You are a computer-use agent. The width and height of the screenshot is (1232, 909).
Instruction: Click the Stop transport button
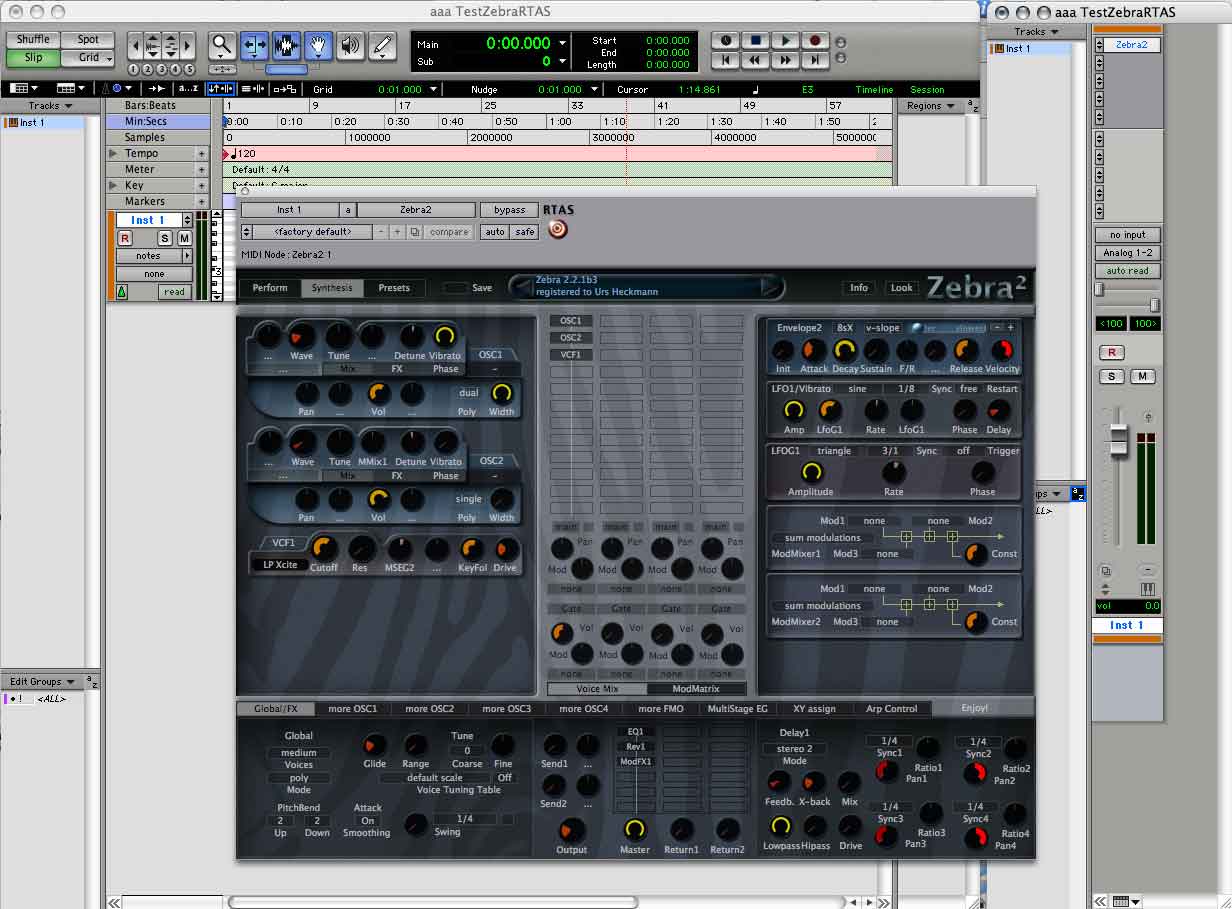click(755, 41)
